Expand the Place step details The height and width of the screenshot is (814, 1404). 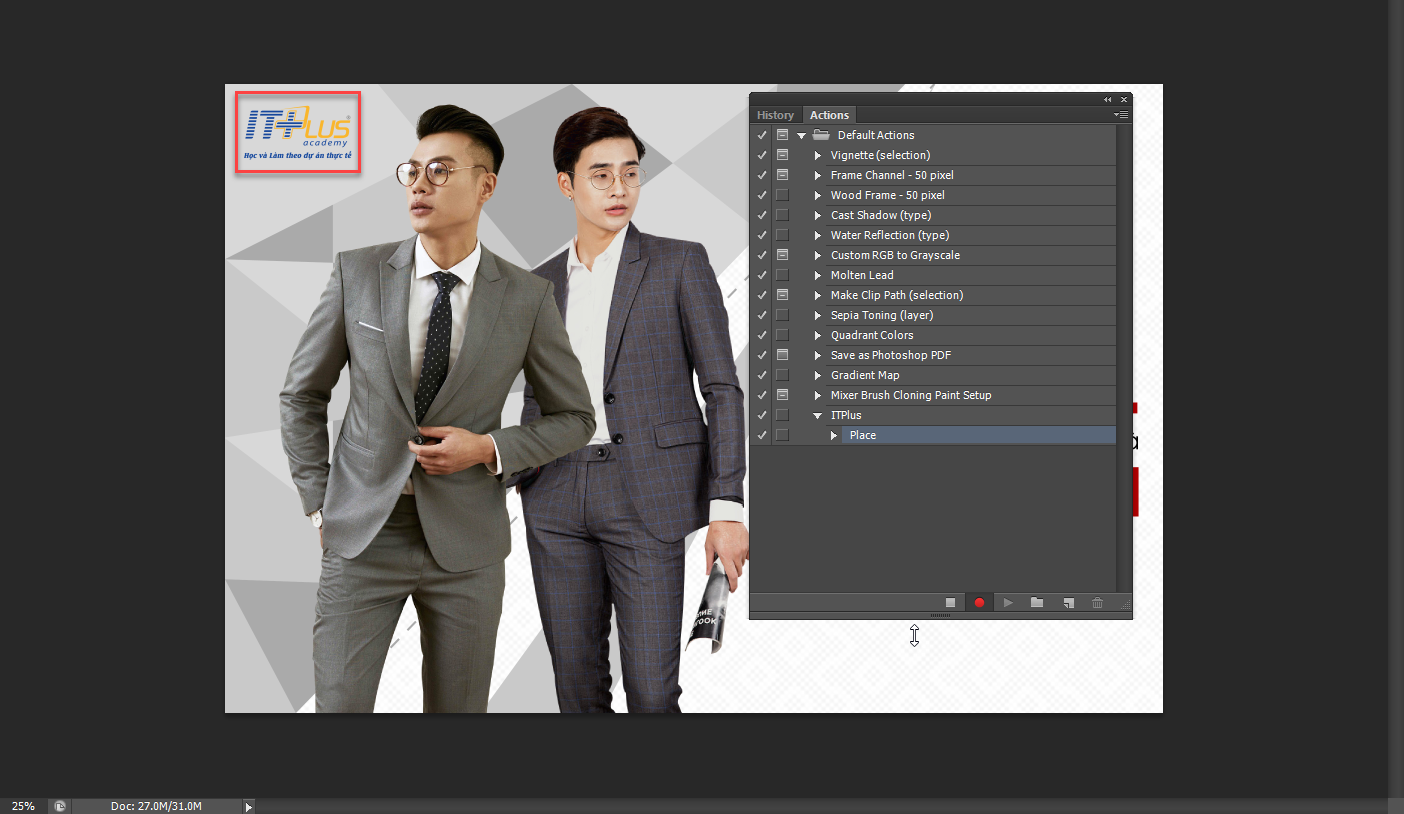click(x=834, y=435)
